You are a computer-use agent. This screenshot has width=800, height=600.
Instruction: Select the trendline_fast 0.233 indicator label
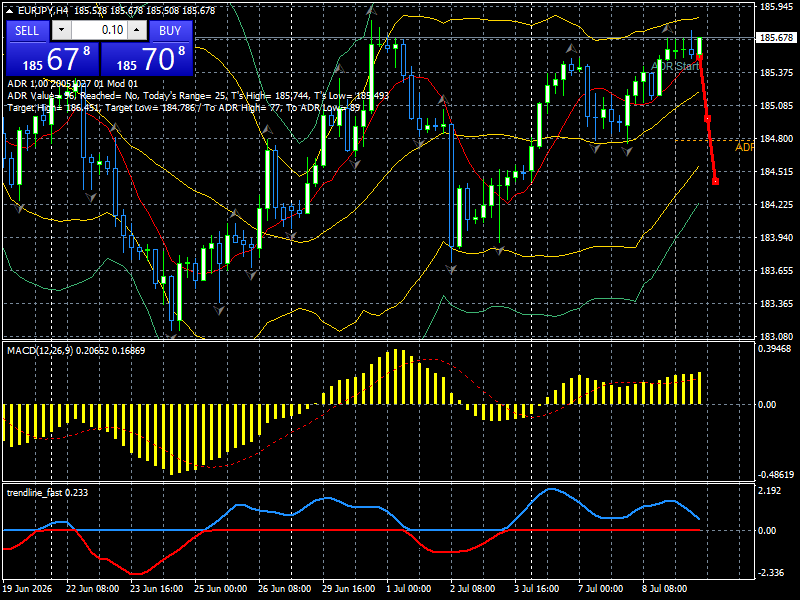[x=47, y=493]
